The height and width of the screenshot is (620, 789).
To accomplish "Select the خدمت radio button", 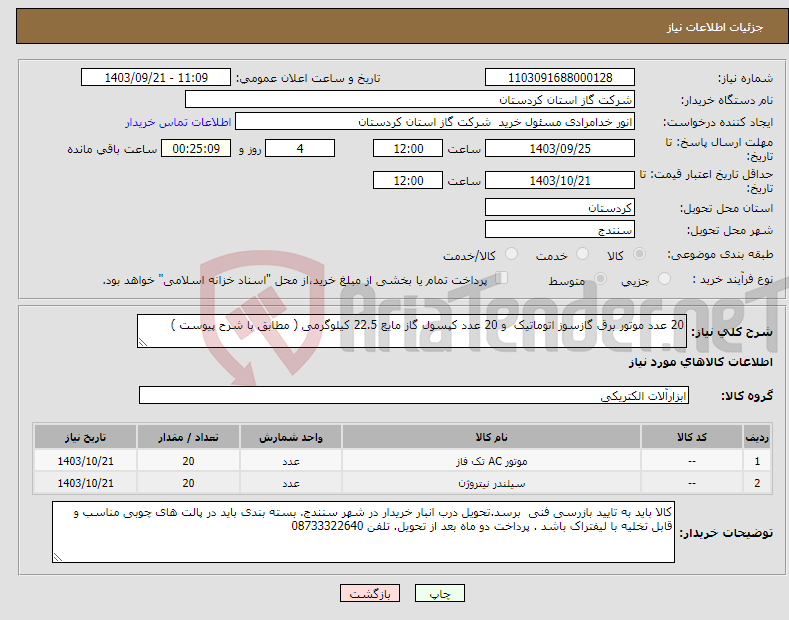I will click(582, 254).
